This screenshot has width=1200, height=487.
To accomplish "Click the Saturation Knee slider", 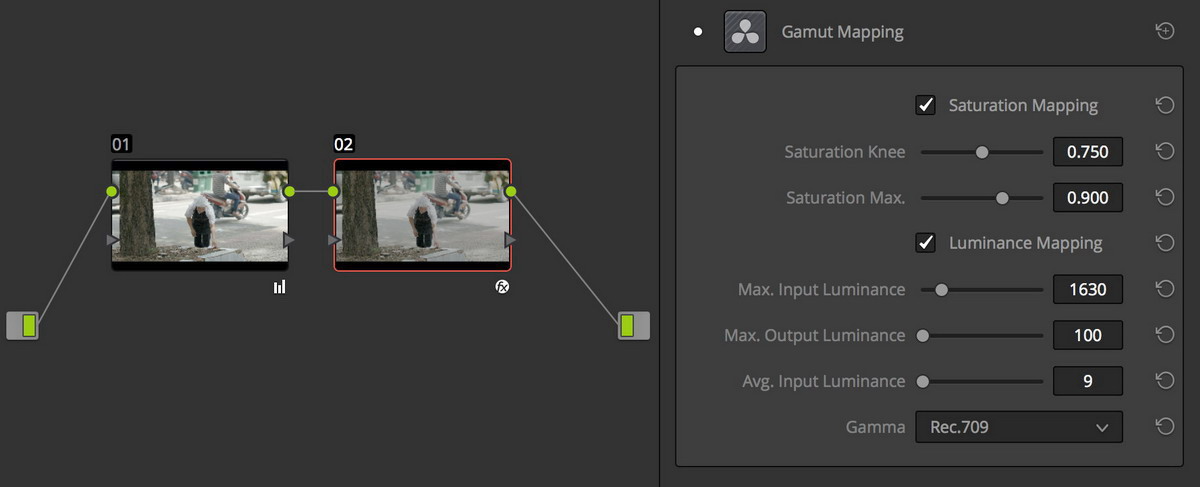I will click(982, 152).
